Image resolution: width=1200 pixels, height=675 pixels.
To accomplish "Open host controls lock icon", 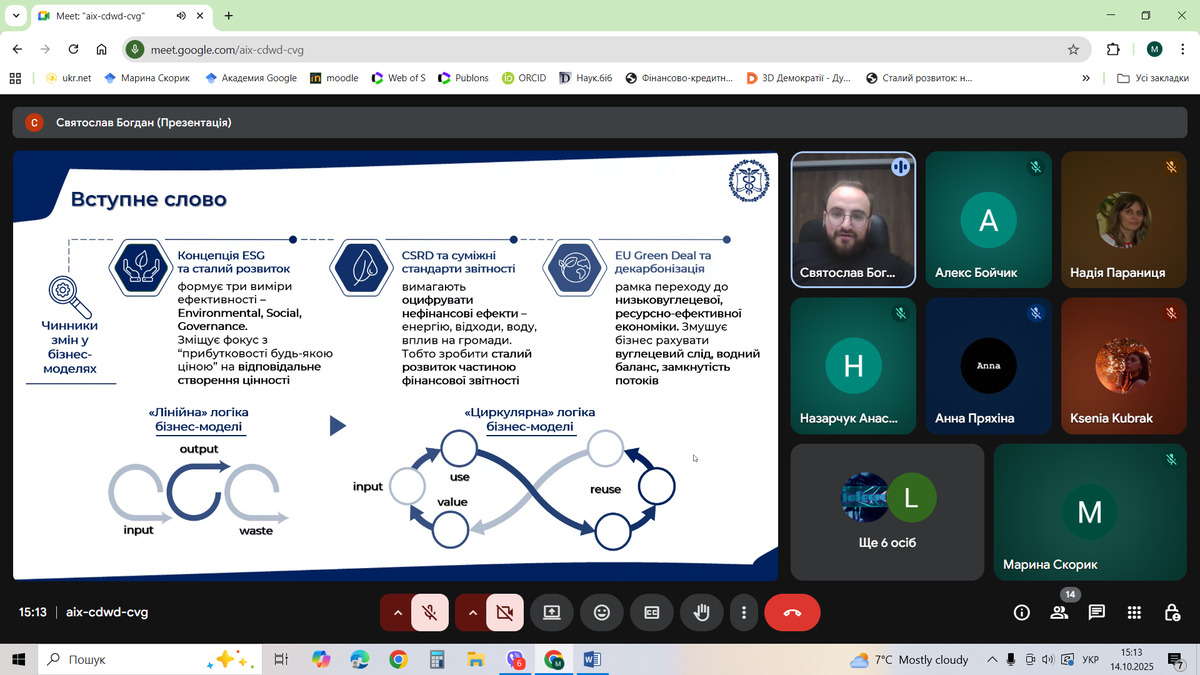I will (1172, 613).
